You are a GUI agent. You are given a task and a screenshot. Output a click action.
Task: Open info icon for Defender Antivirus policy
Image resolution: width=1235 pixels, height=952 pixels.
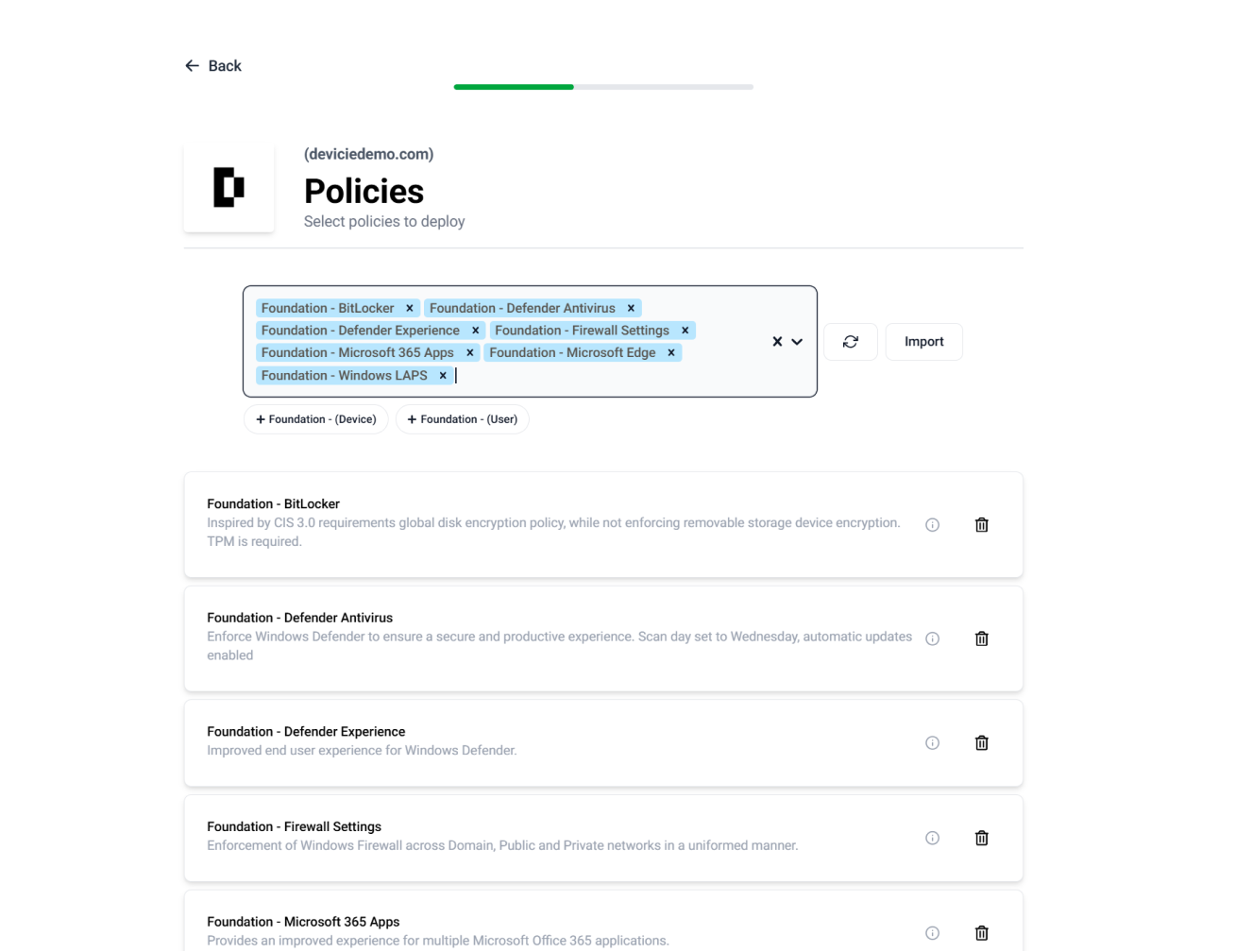932,638
